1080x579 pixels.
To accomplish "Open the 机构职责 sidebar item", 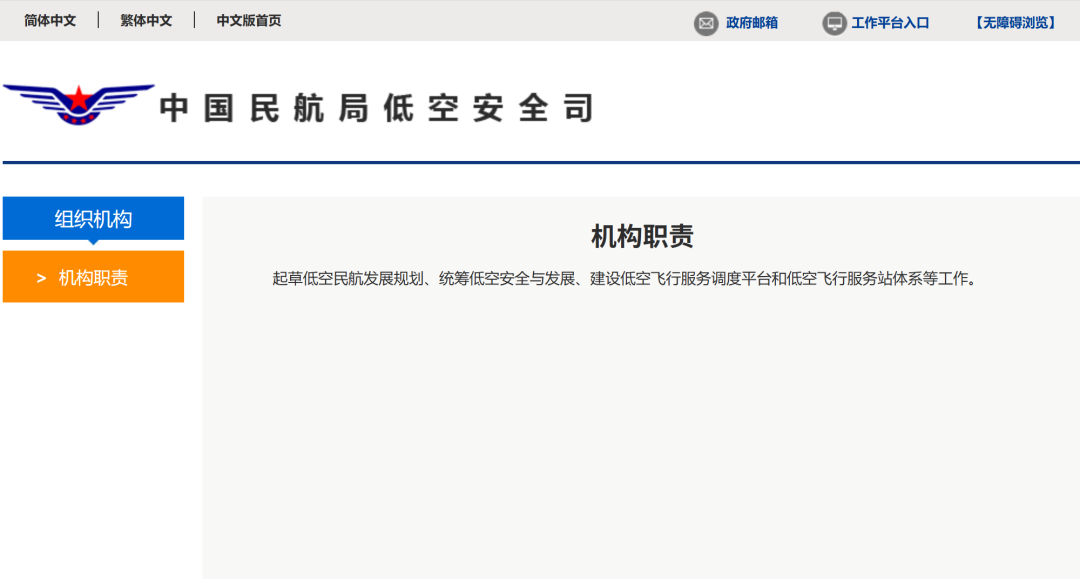I will click(93, 277).
